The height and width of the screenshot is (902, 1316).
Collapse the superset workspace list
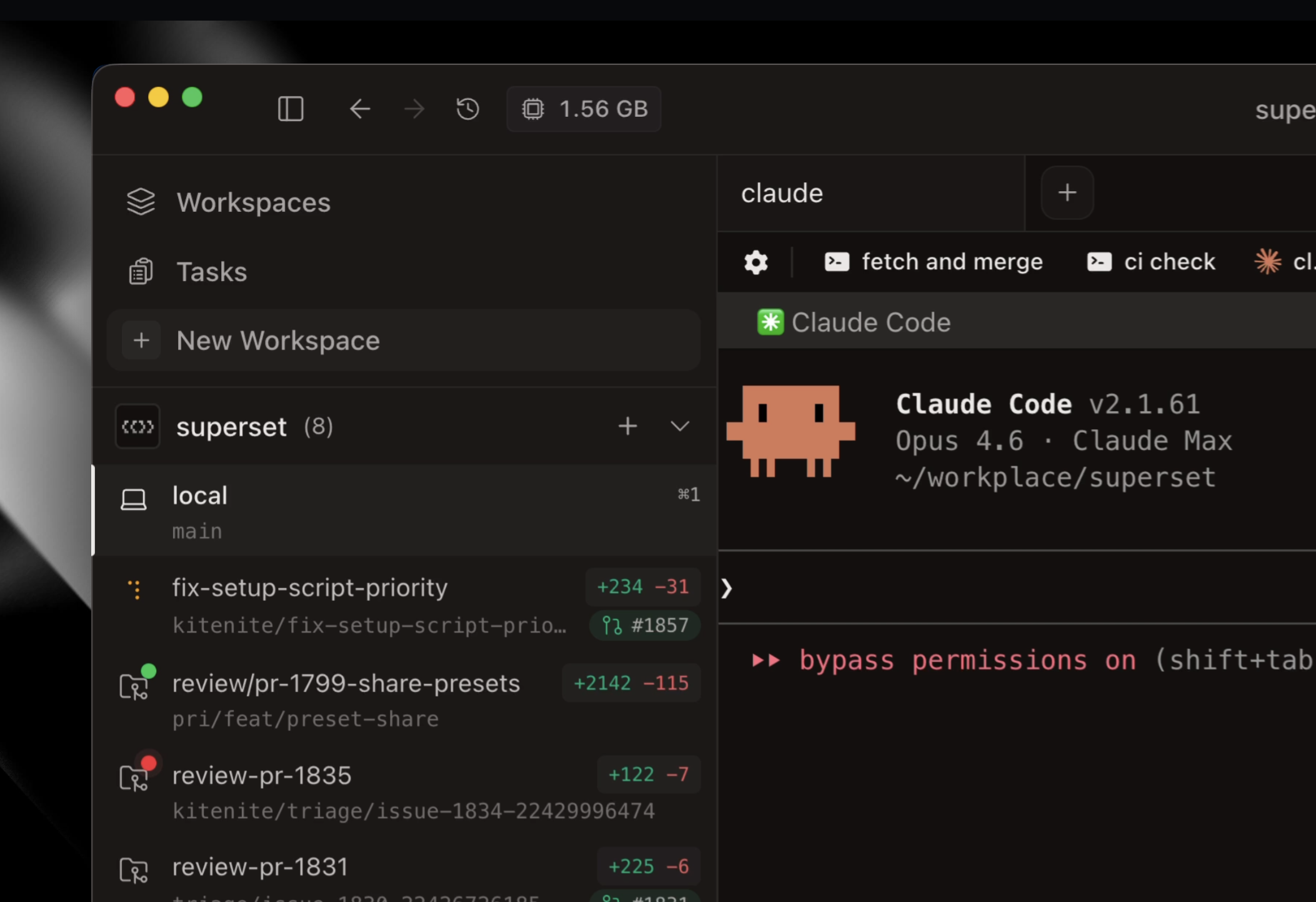679,426
